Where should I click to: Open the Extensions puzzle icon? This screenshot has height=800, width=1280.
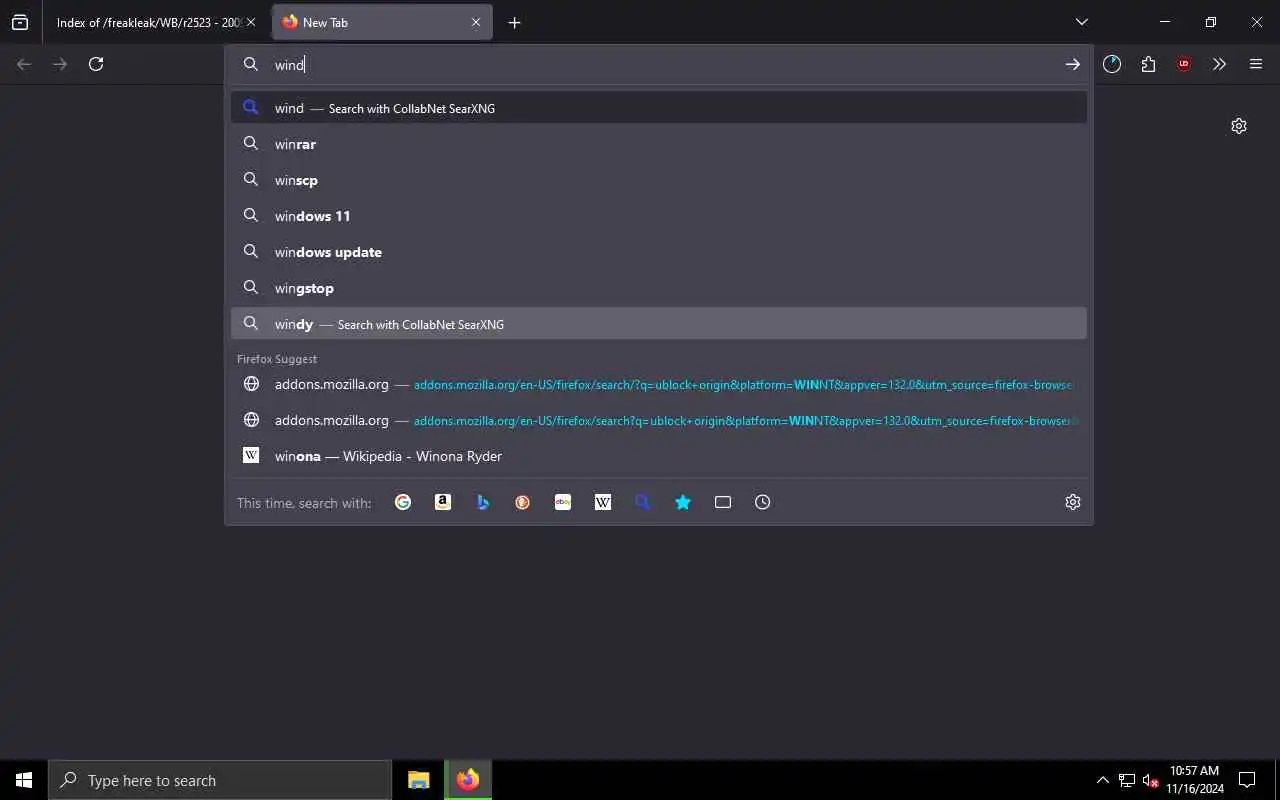(x=1148, y=64)
